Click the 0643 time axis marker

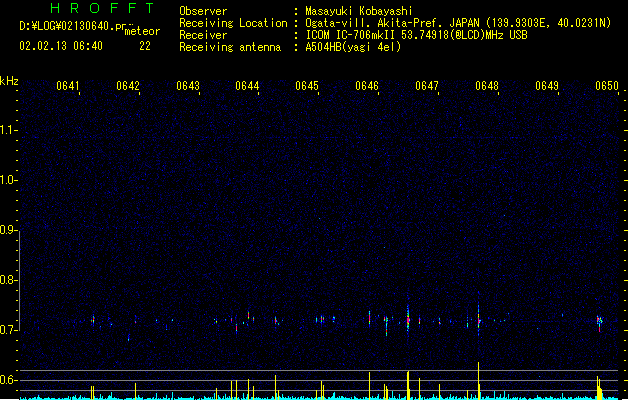pos(188,86)
